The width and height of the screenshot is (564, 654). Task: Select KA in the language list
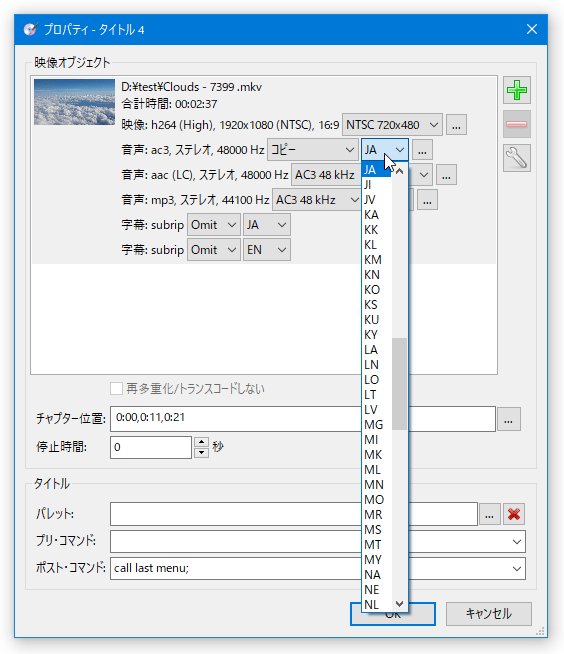pos(377,215)
